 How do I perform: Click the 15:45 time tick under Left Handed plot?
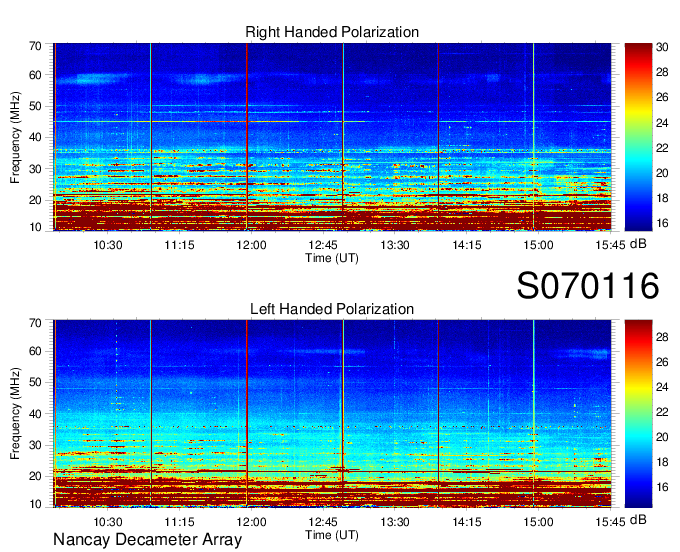click(610, 522)
